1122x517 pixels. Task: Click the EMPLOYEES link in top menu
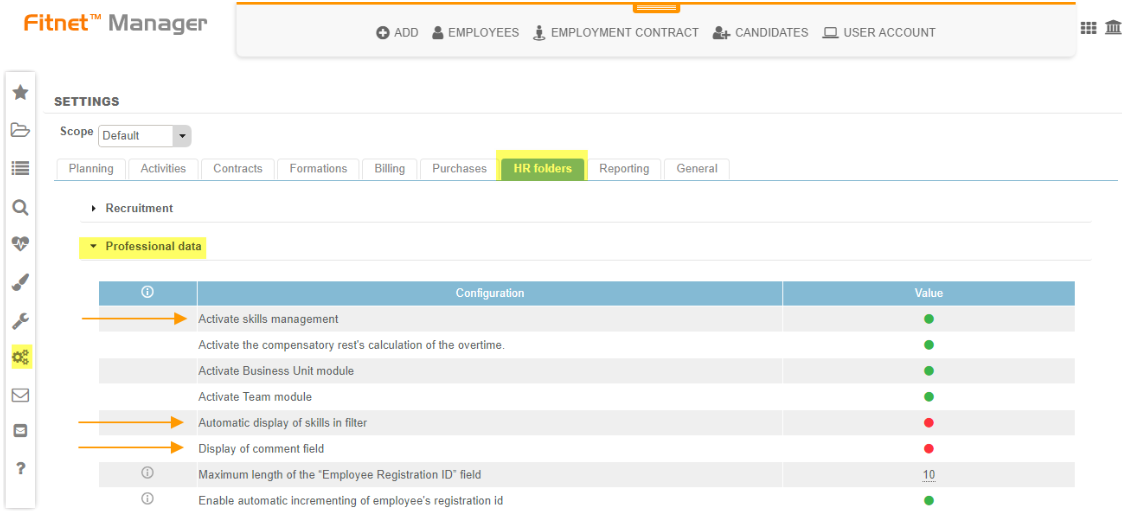tap(475, 33)
